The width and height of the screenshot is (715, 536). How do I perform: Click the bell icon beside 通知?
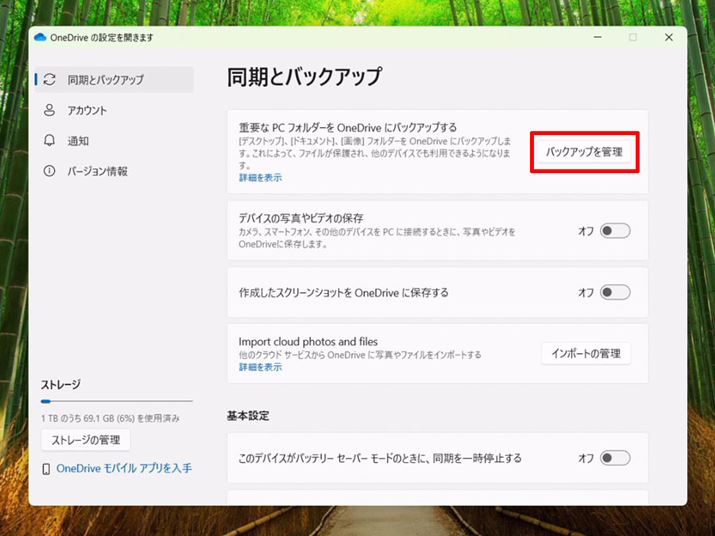pos(49,141)
